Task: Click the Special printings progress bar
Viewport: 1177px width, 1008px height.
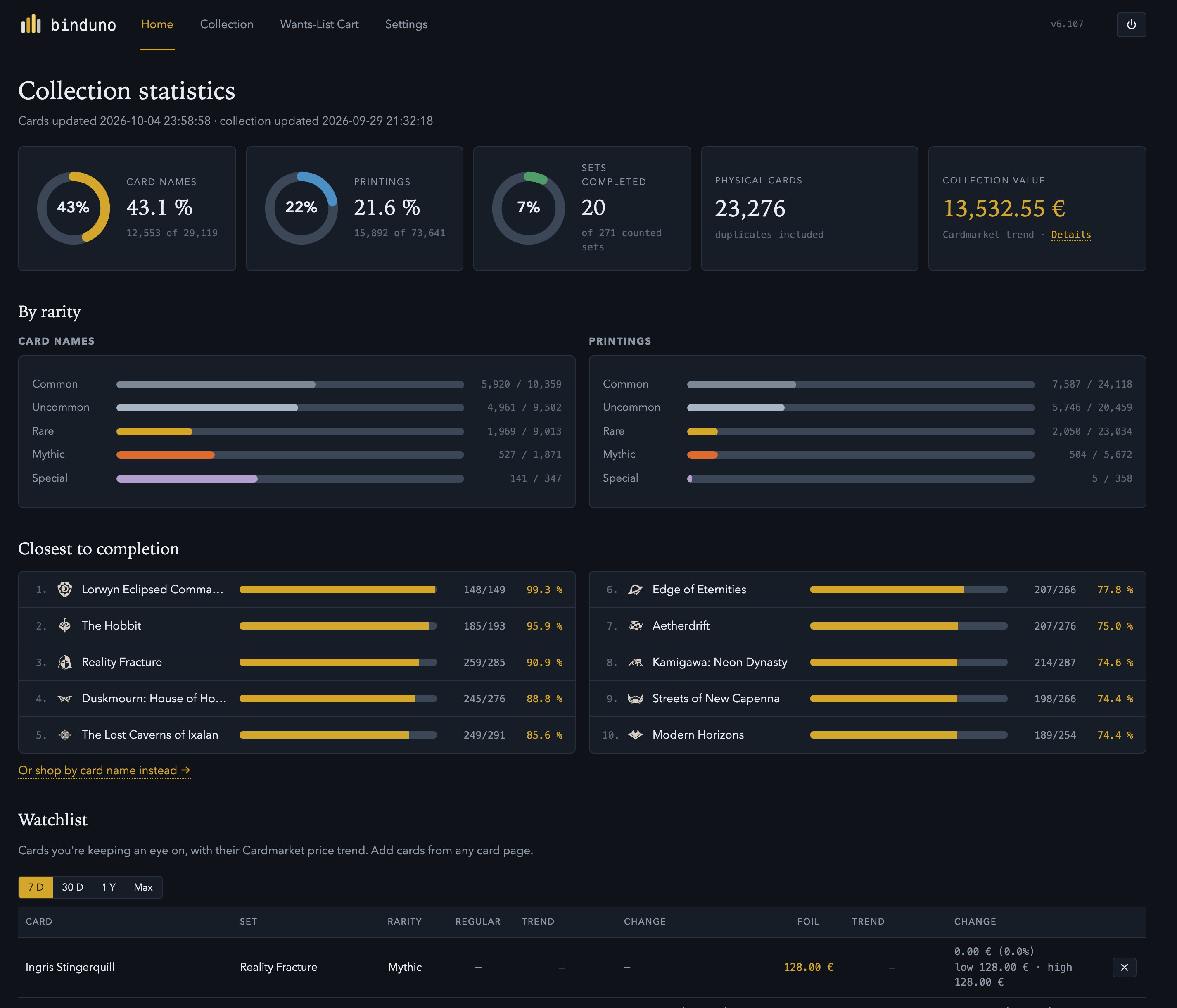Action: [x=861, y=478]
